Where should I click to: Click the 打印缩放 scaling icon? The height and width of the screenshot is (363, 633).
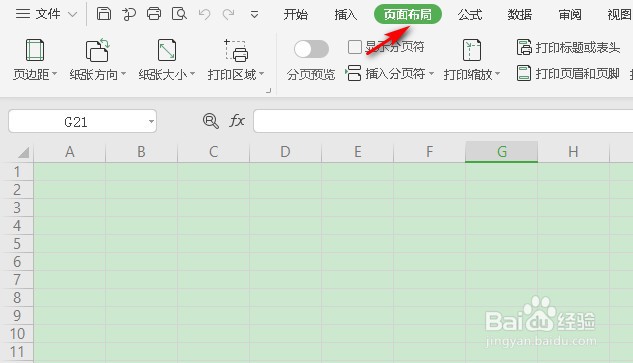click(472, 50)
